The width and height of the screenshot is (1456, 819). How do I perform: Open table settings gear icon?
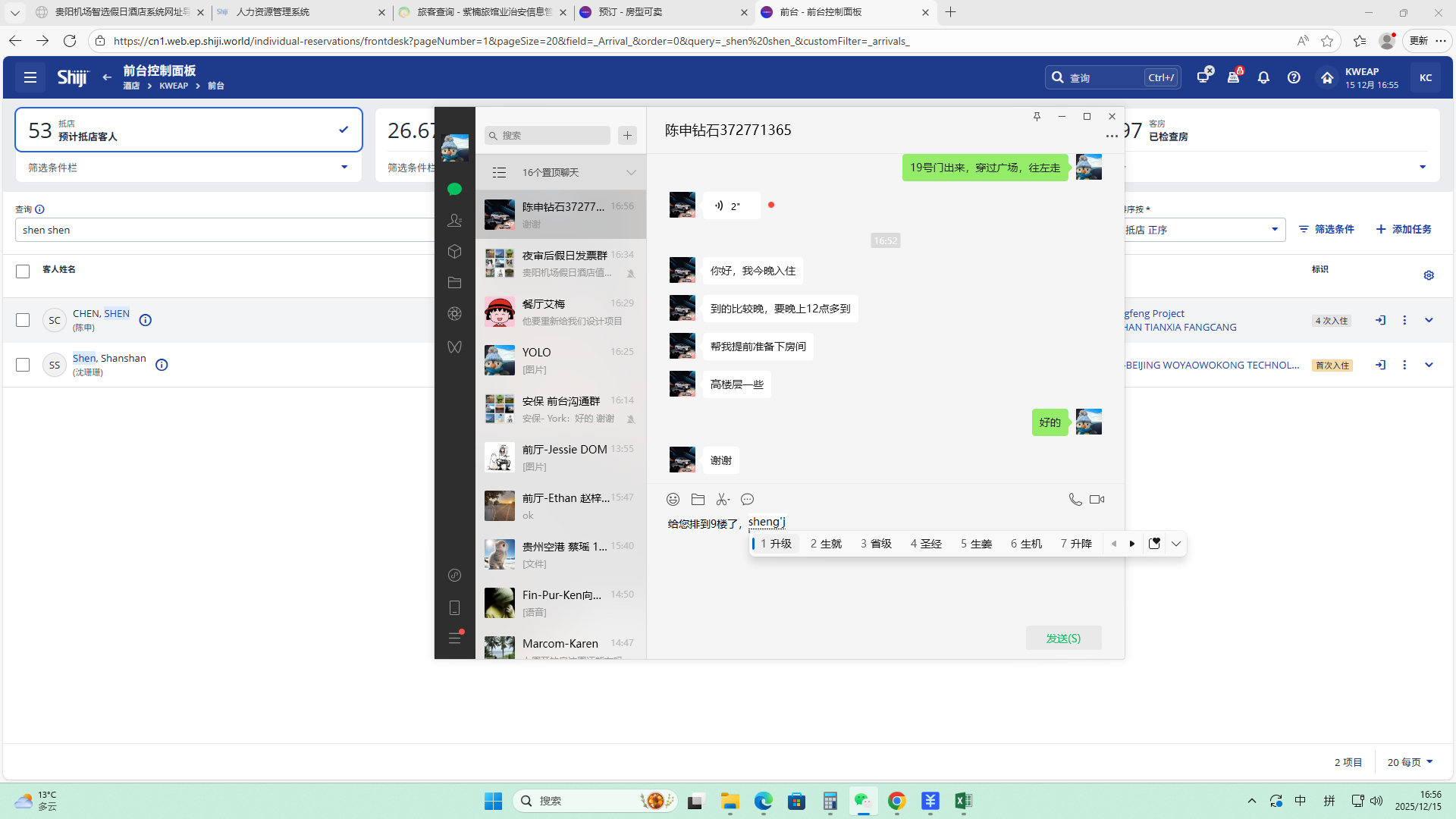click(1429, 275)
